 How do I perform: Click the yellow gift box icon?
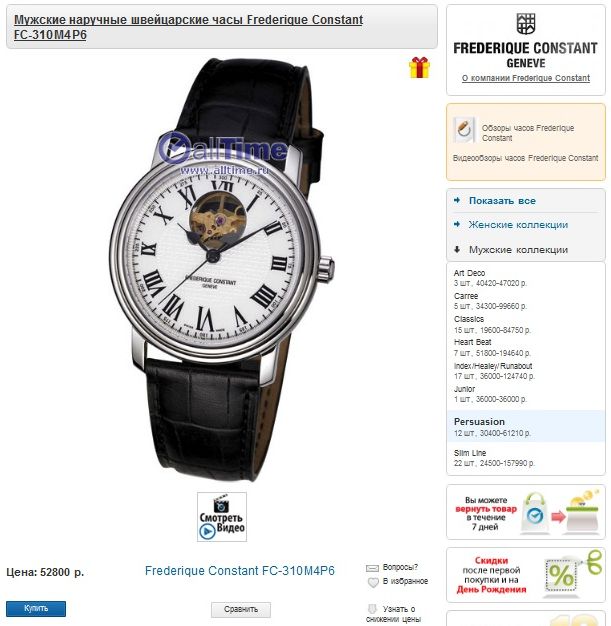pyautogui.click(x=419, y=67)
